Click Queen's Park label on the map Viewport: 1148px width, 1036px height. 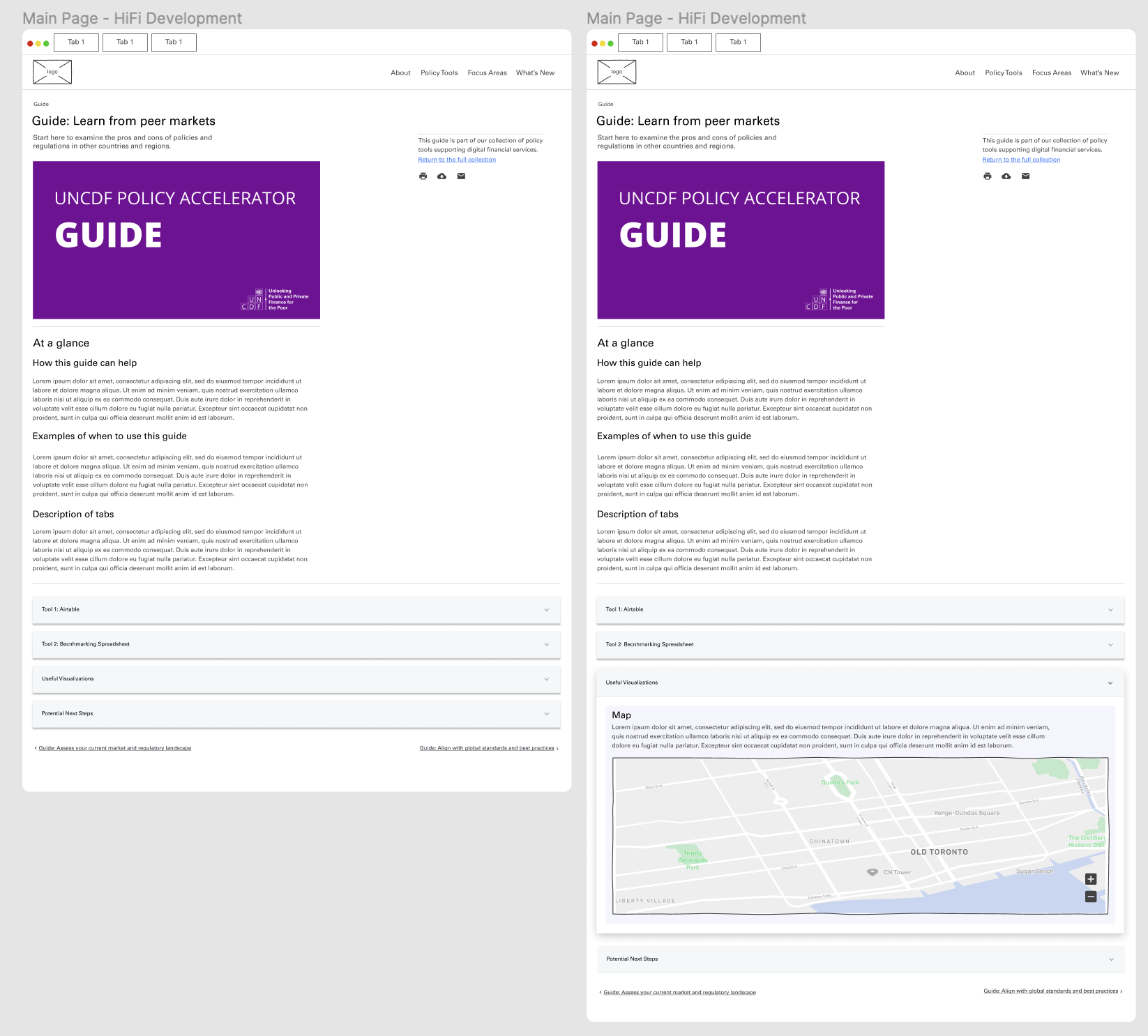coord(840,782)
